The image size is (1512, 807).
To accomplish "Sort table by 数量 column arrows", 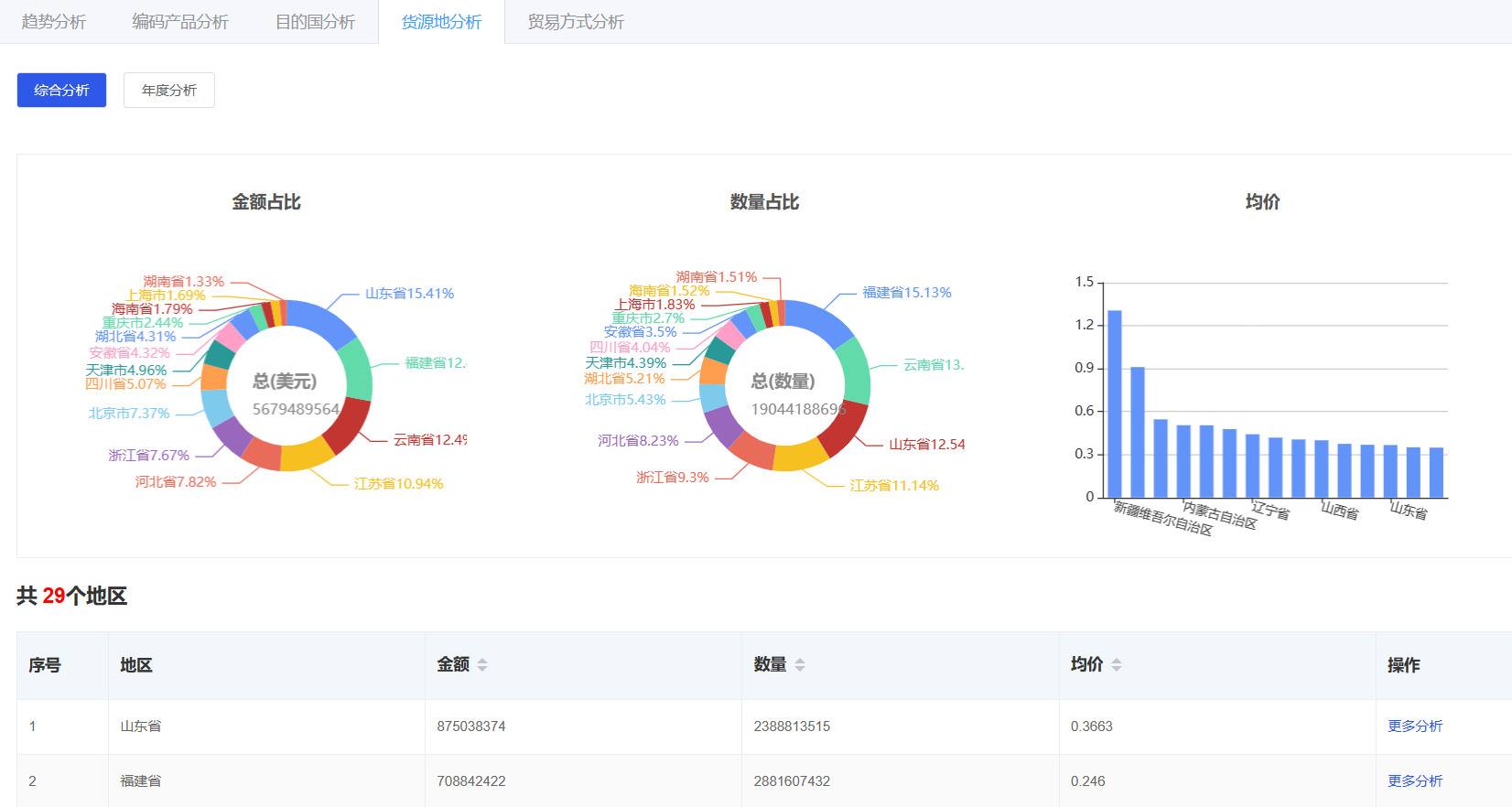I will tap(800, 665).
